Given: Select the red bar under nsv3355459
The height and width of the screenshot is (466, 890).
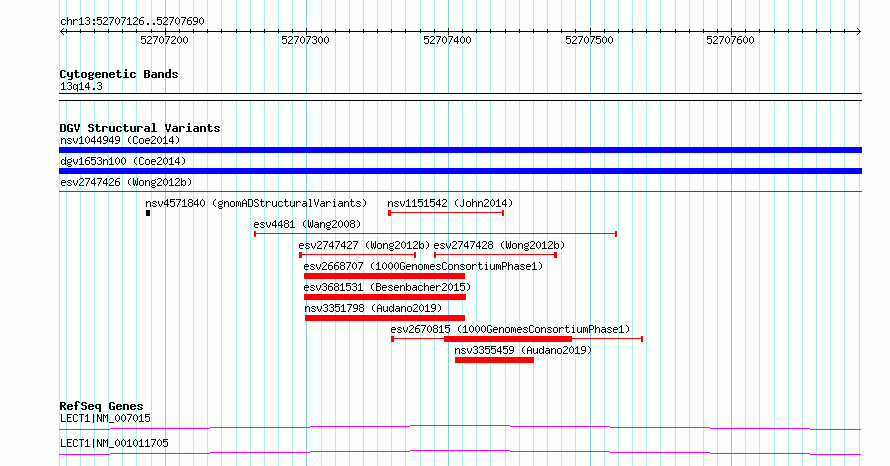Looking at the screenshot, I should pyautogui.click(x=494, y=360).
